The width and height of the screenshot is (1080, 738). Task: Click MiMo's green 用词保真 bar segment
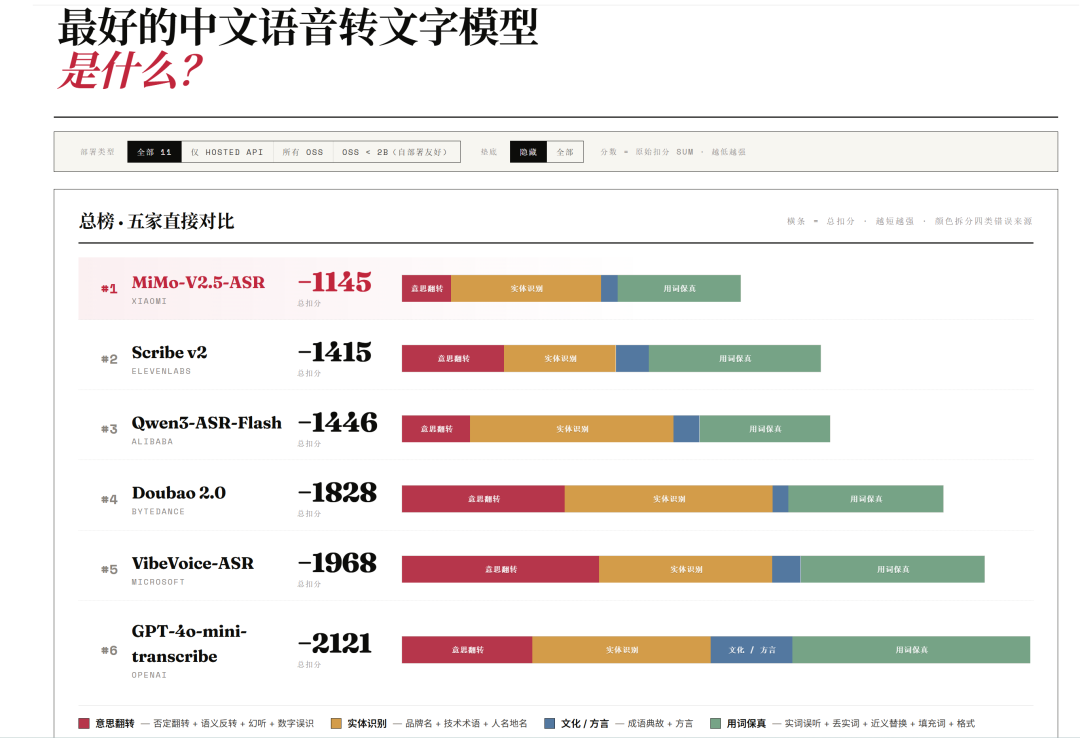[x=679, y=288]
